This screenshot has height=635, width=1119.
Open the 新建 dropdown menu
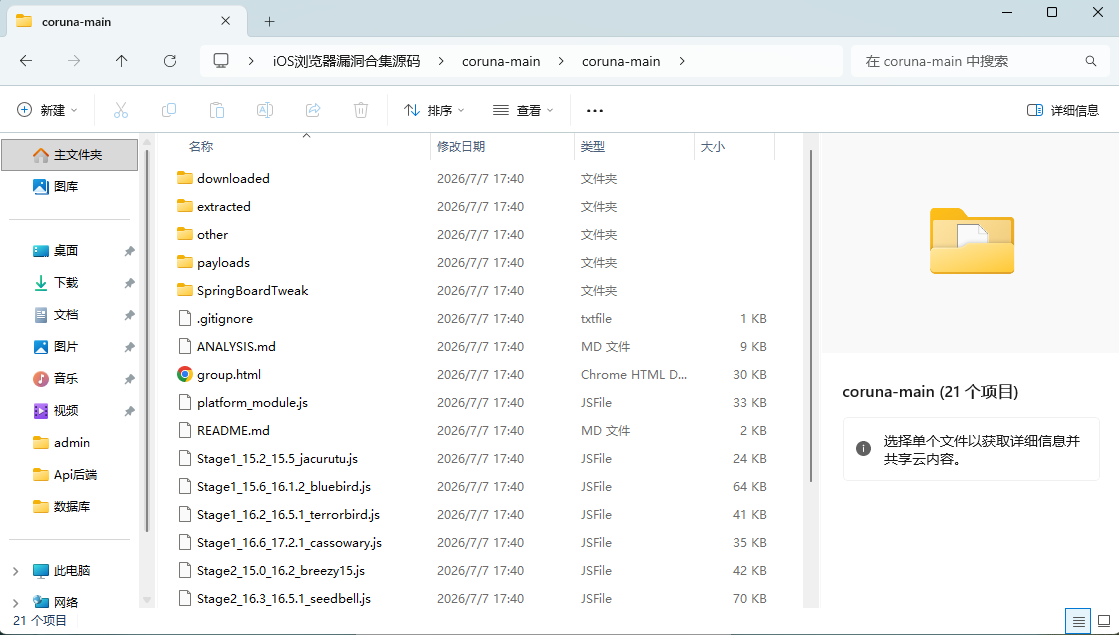pyautogui.click(x=47, y=110)
